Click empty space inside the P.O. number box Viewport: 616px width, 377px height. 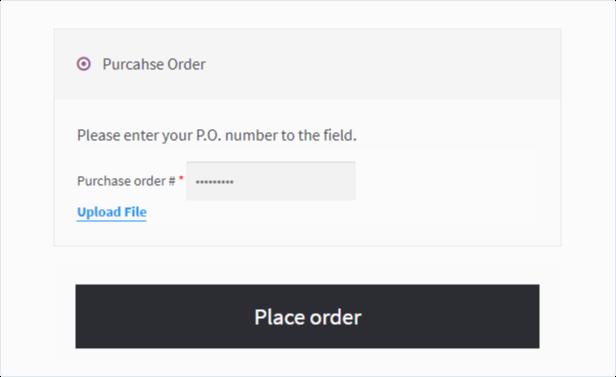(x=299, y=181)
